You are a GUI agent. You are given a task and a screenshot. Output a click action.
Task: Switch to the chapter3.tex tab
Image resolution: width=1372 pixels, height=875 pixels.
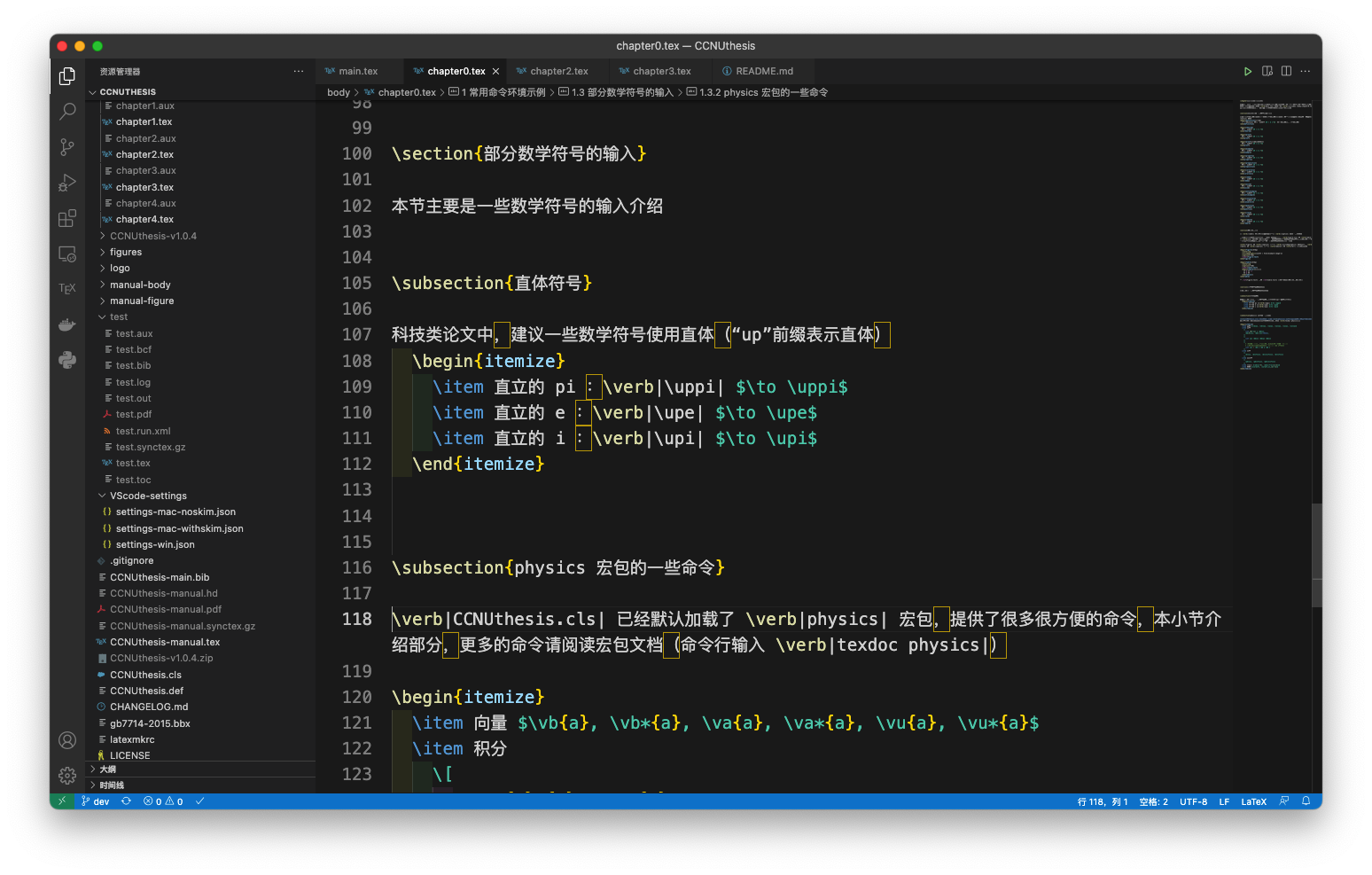point(661,72)
